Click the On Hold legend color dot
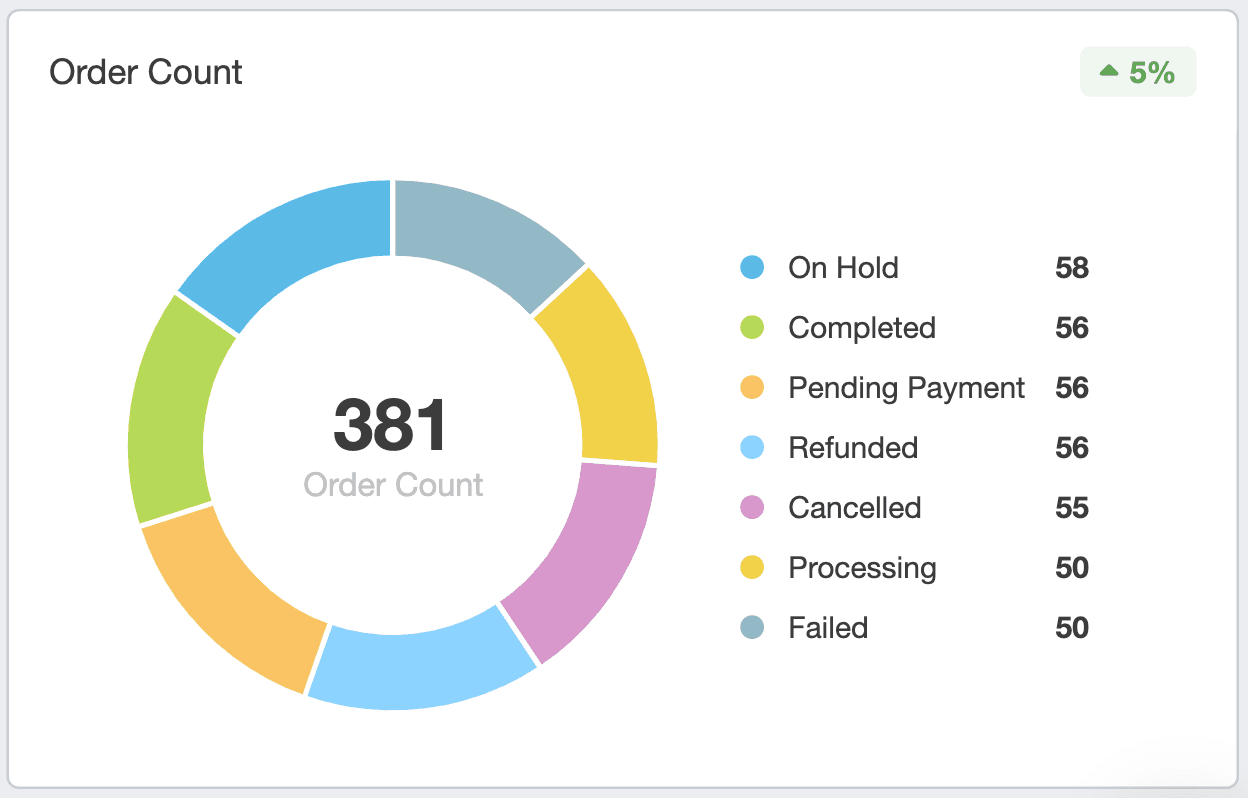The height and width of the screenshot is (798, 1248). [752, 268]
